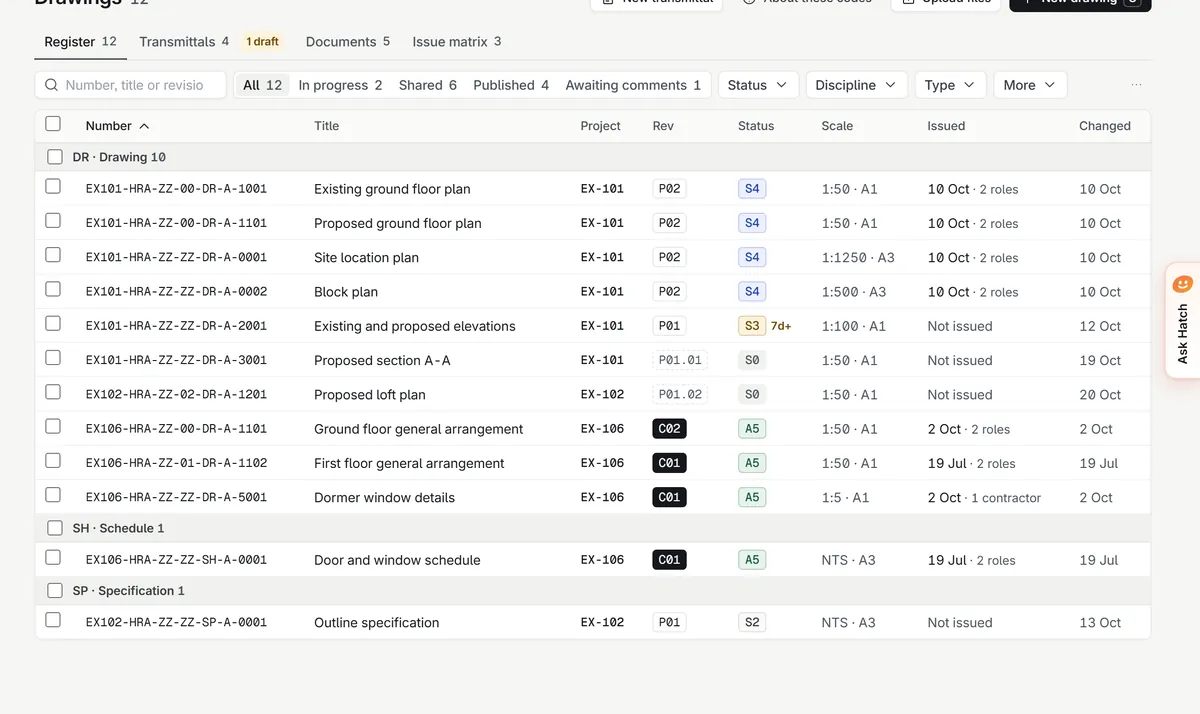Click the Existing and proposed elevations title

(x=415, y=326)
